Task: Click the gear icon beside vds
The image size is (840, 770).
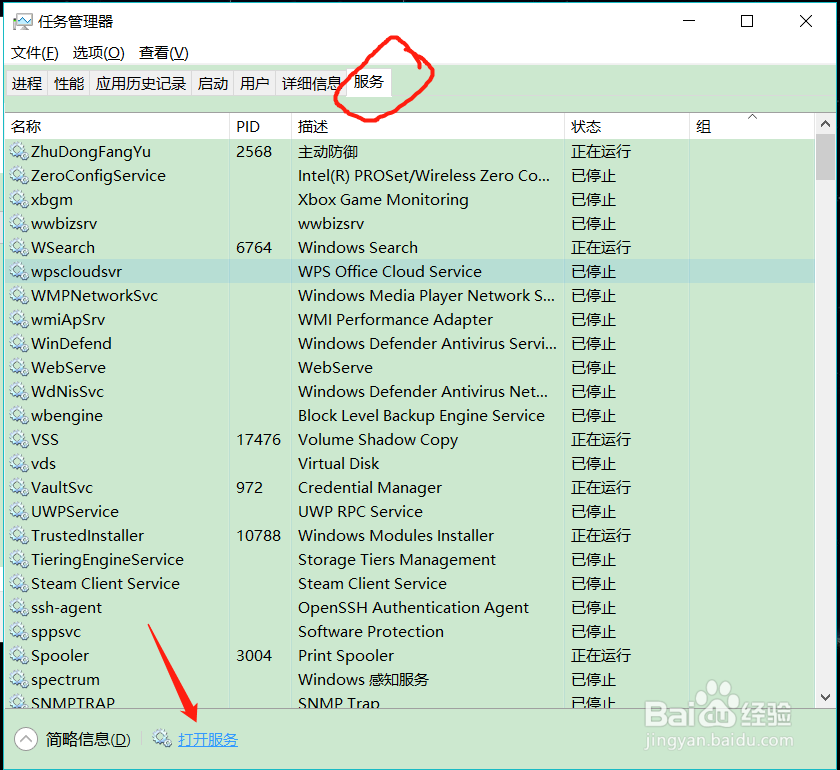Action: (x=19, y=464)
